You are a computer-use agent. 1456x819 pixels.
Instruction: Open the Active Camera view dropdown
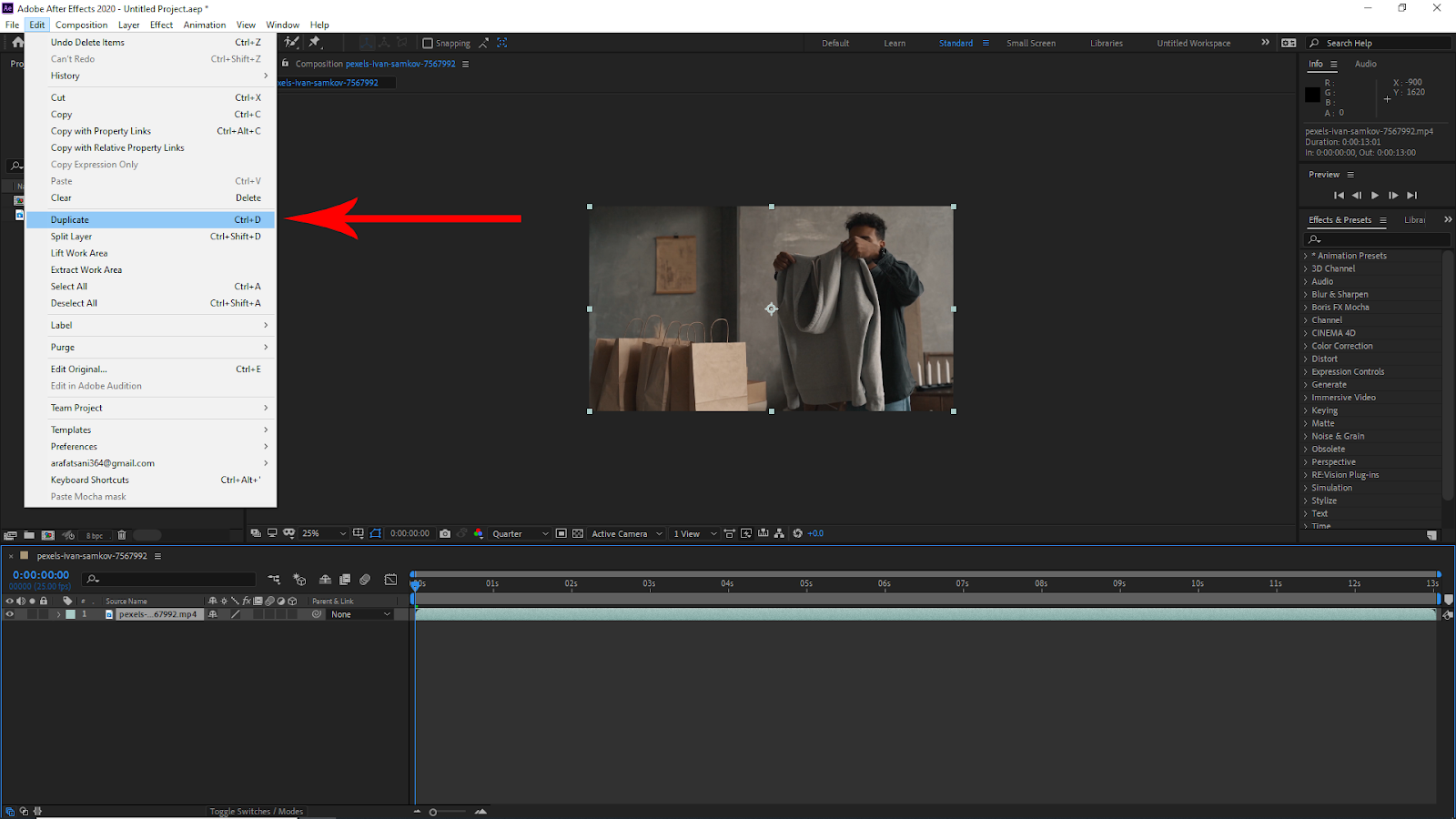coord(626,534)
